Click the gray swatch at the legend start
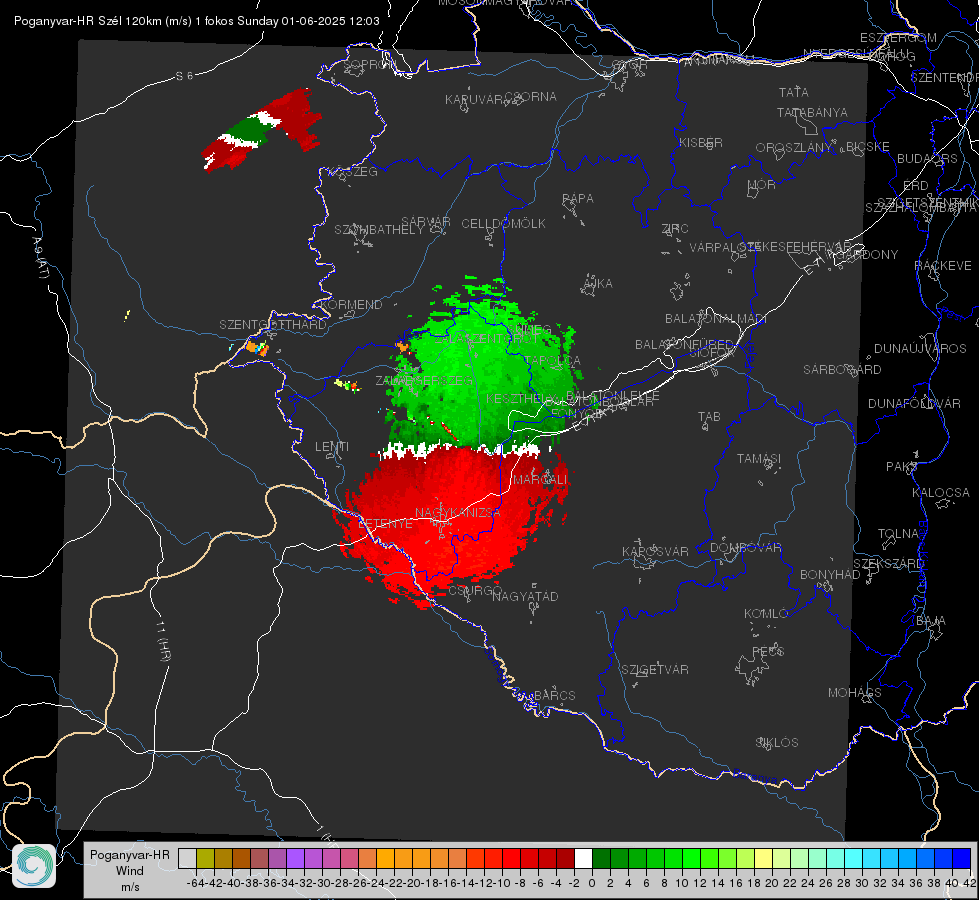979x900 pixels. [x=187, y=858]
